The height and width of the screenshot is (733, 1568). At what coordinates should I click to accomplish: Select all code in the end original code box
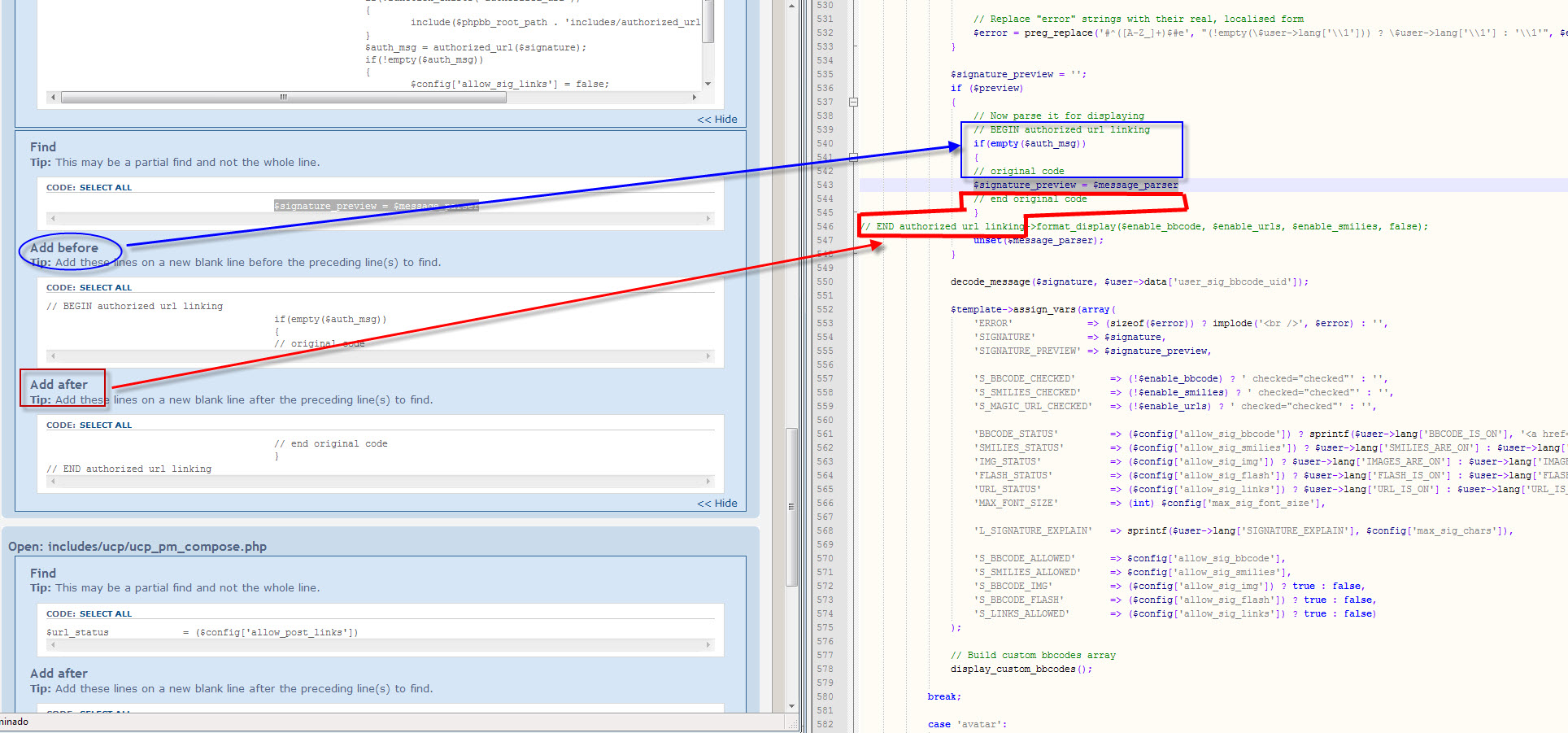pos(105,425)
